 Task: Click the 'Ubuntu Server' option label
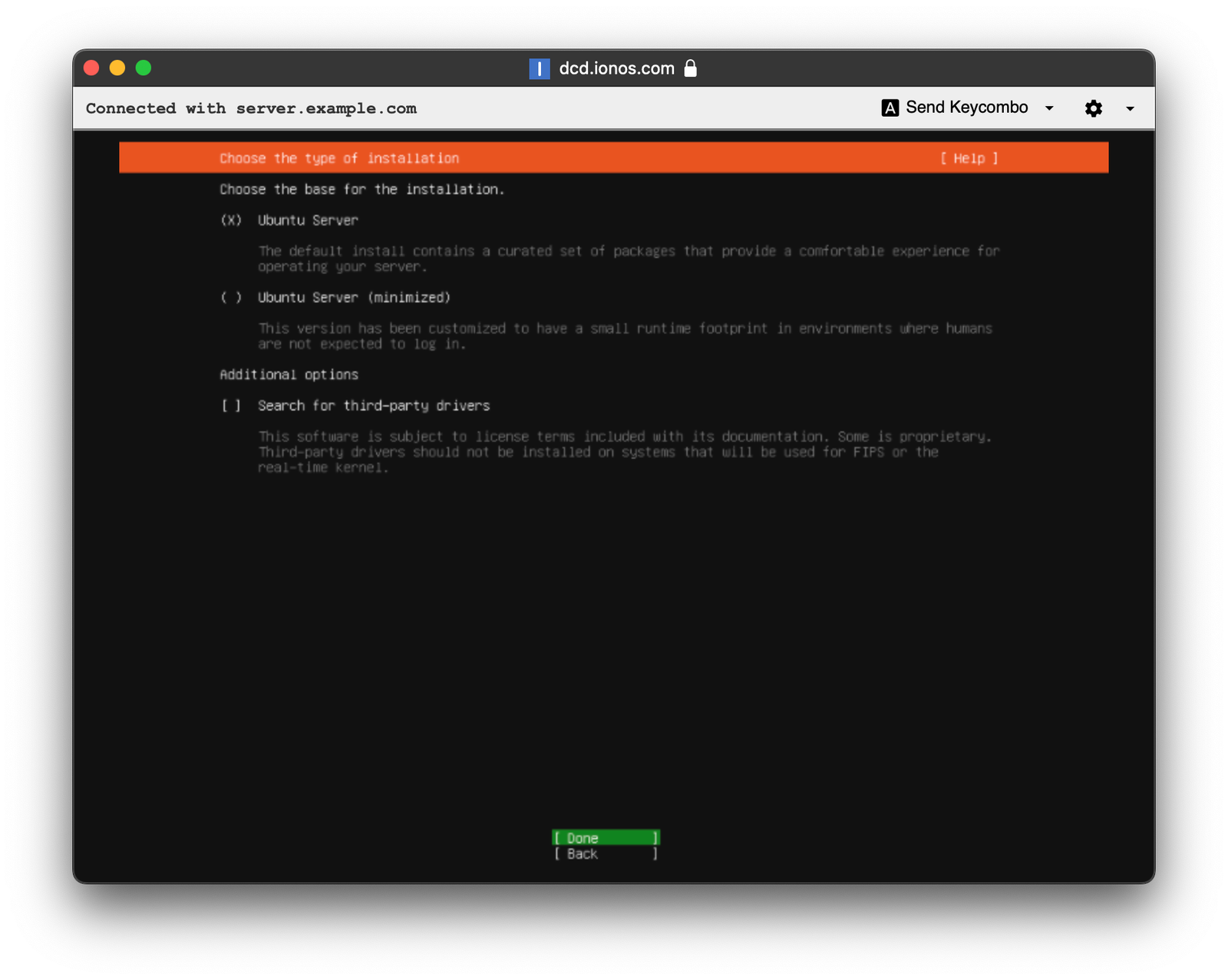click(308, 220)
